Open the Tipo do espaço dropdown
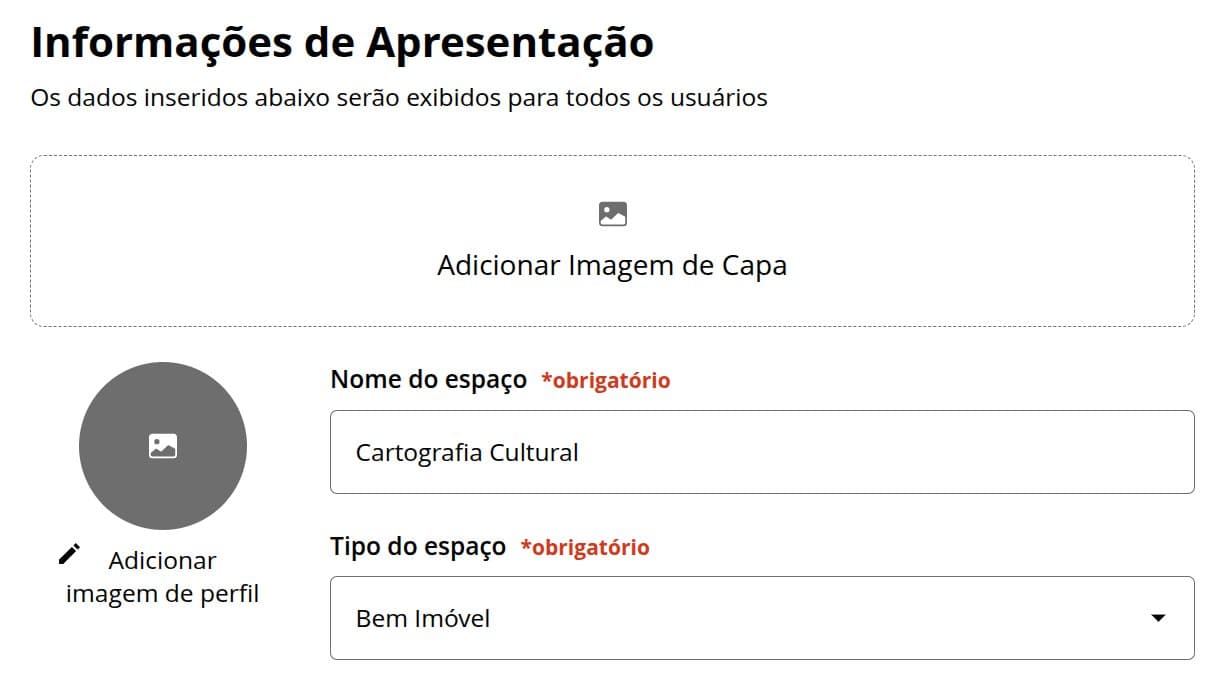The height and width of the screenshot is (690, 1225). 762,618
